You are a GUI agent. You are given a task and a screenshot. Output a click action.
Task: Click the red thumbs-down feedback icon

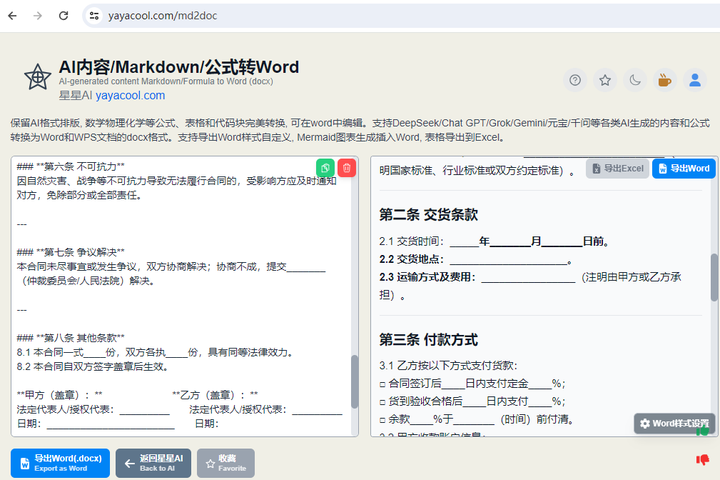pyautogui.click(x=703, y=459)
